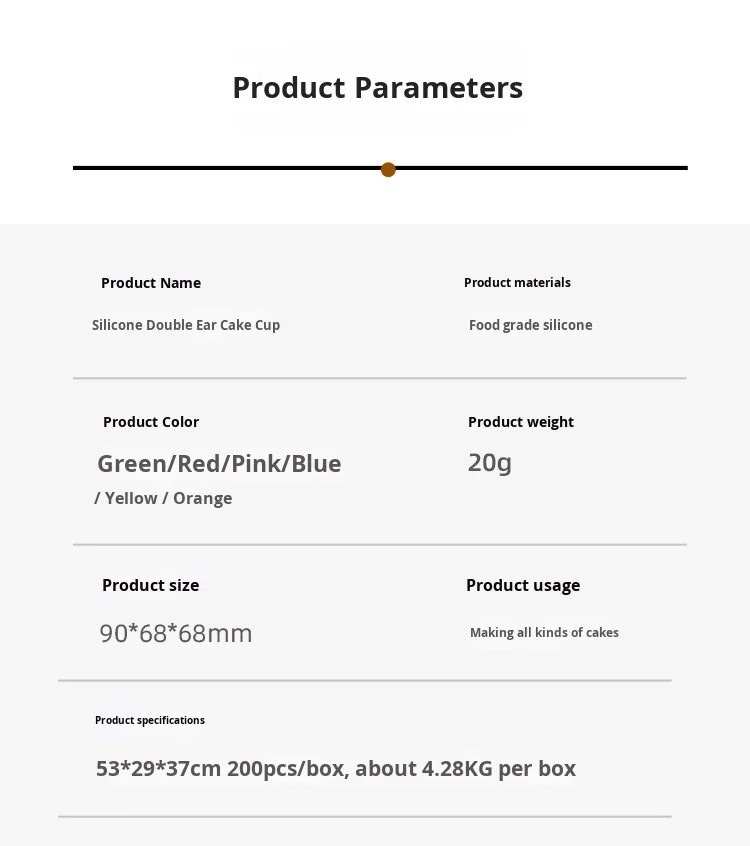Click the gray separator below Product Name row
Viewport: 750px width, 846px height.
(x=380, y=378)
